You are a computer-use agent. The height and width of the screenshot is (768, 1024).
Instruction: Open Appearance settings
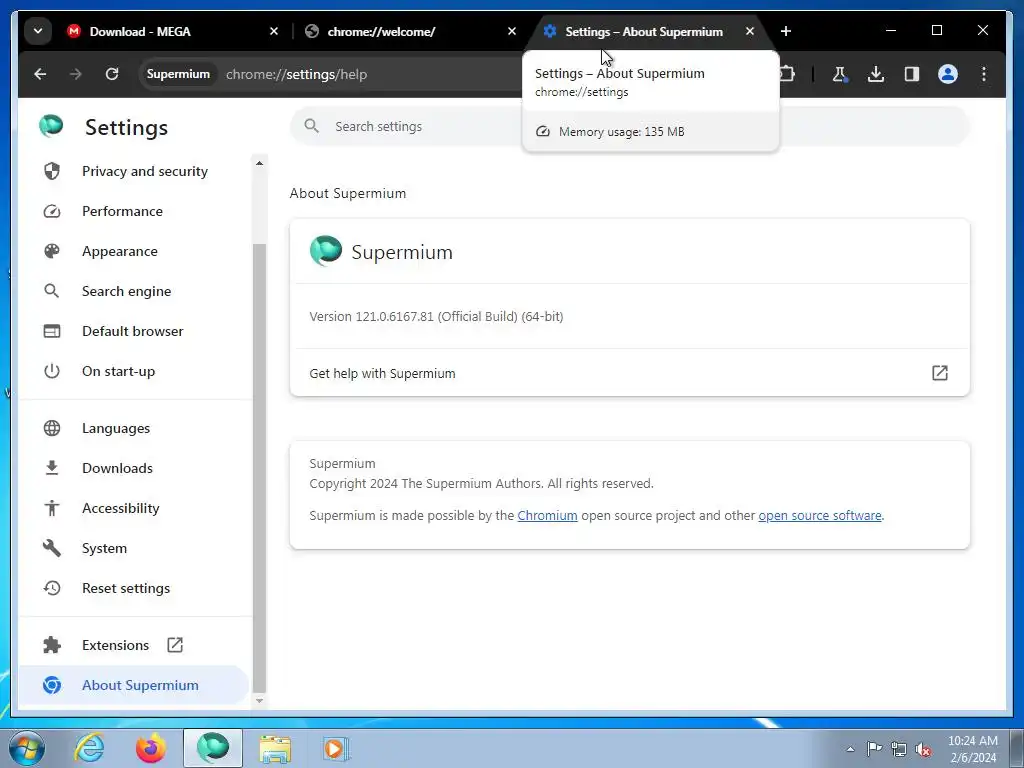pyautogui.click(x=134, y=251)
